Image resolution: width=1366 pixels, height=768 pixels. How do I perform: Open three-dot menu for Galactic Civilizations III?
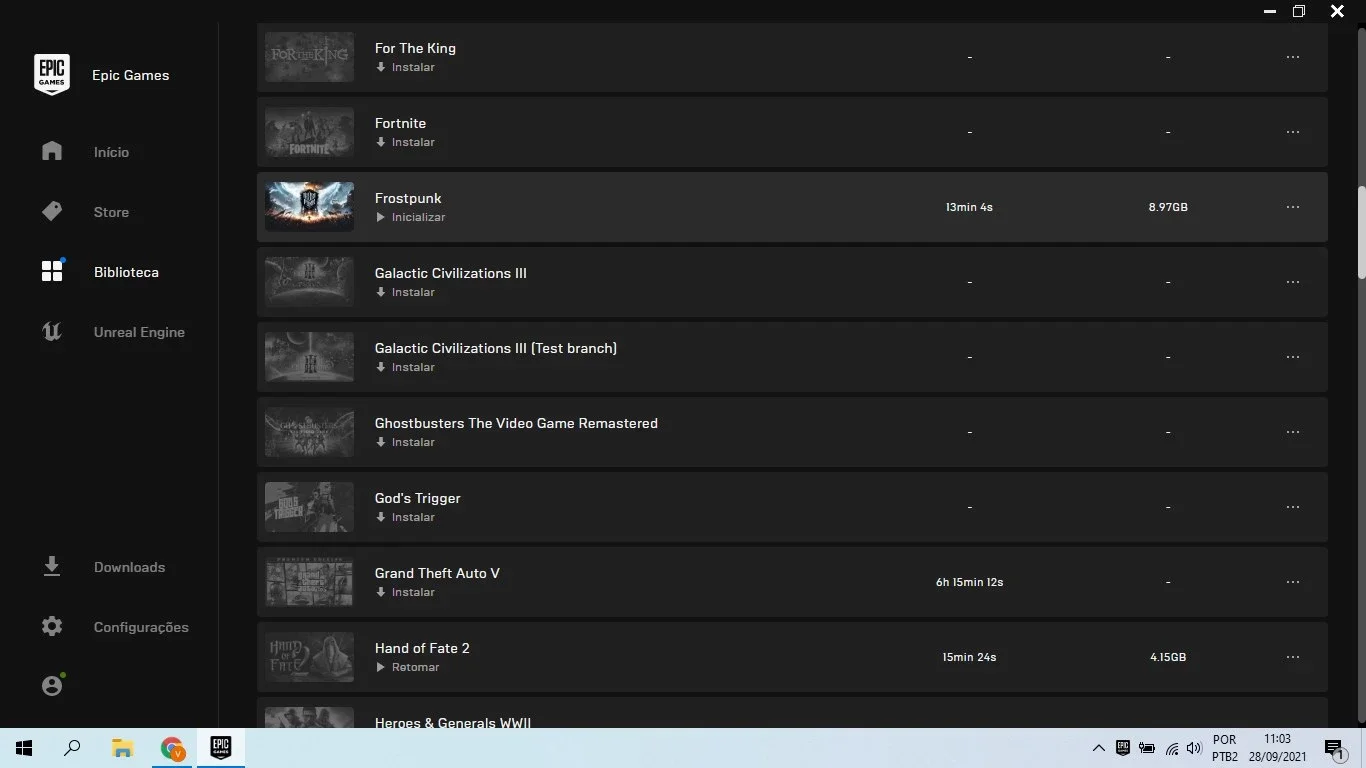pyautogui.click(x=1293, y=282)
